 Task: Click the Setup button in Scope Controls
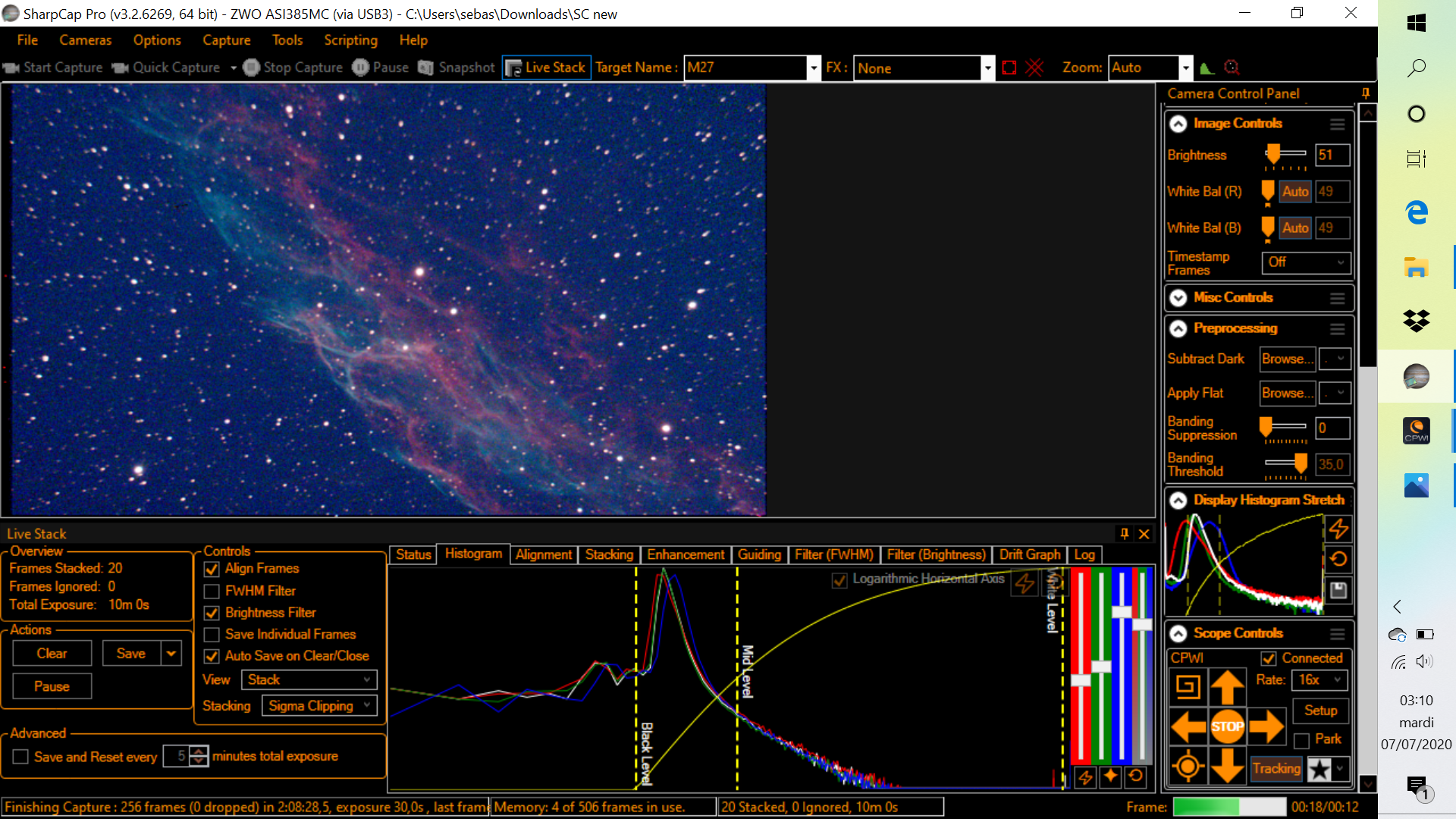(1320, 711)
